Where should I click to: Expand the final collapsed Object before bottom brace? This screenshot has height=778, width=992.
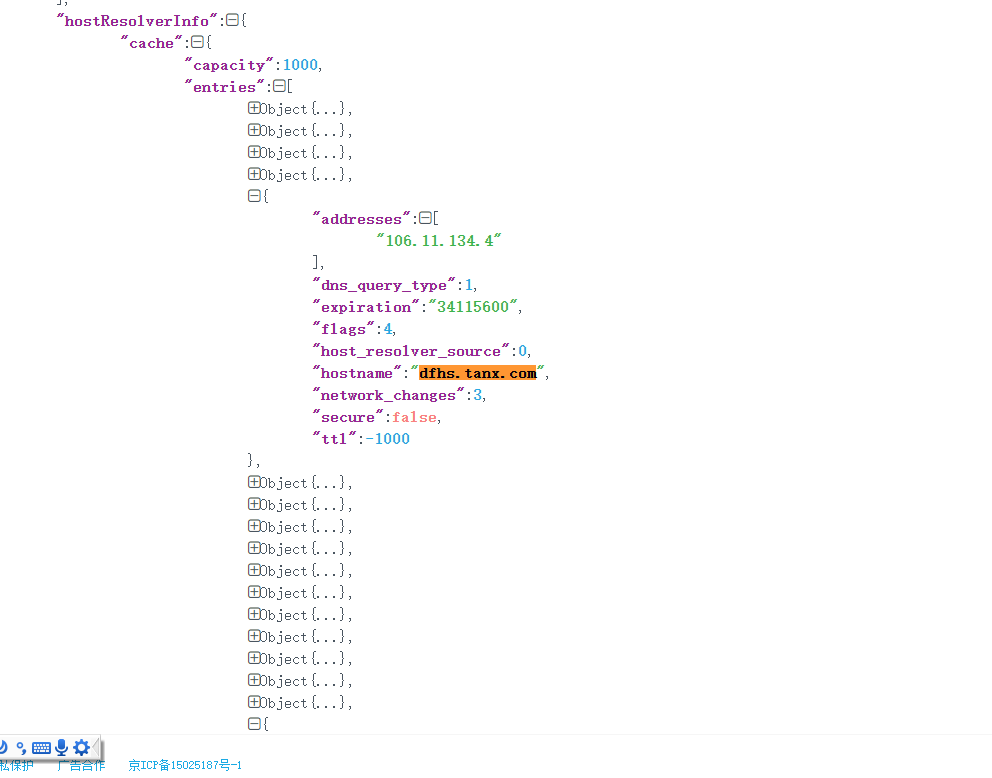(x=254, y=702)
